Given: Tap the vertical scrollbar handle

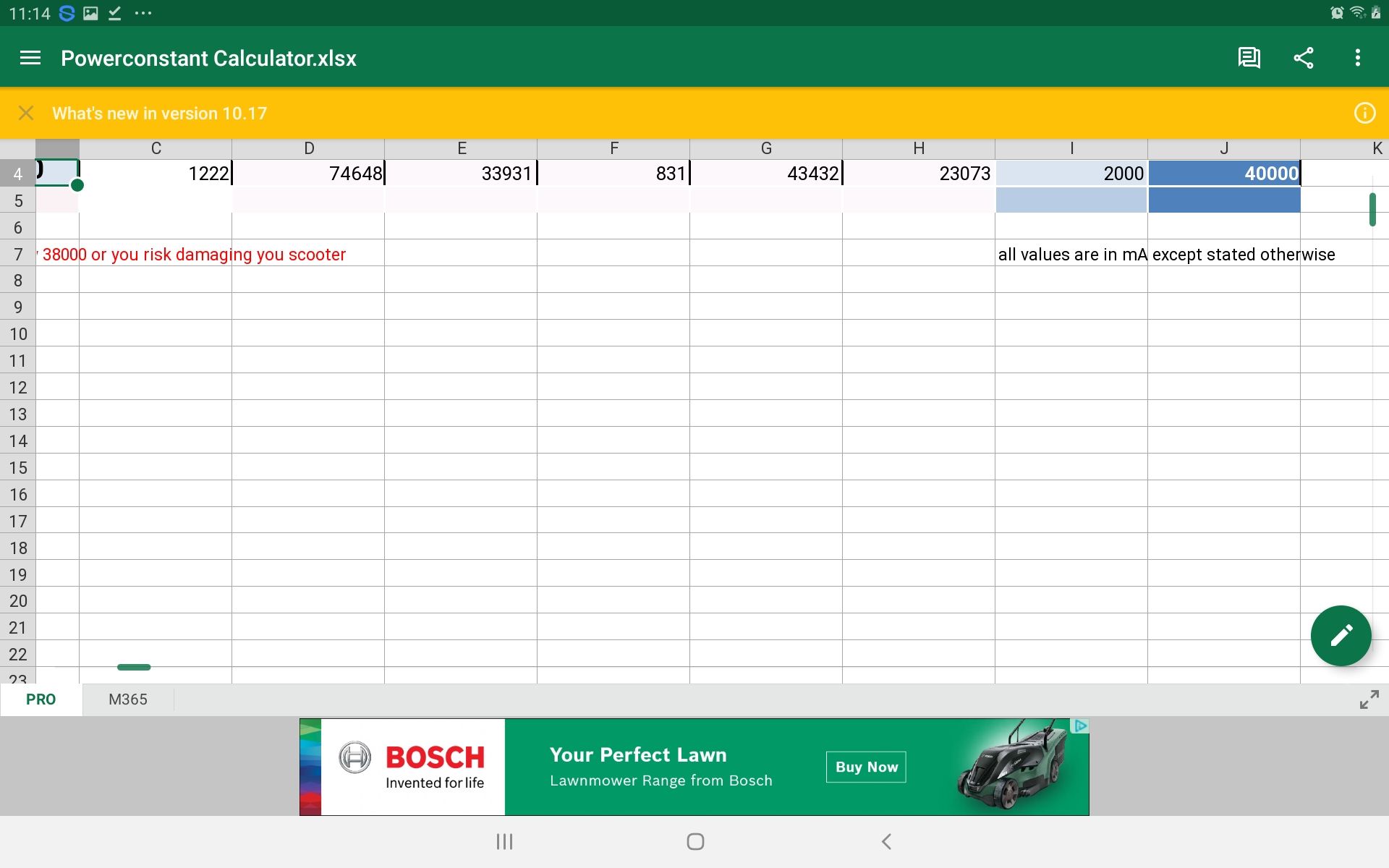Looking at the screenshot, I should point(1372,210).
